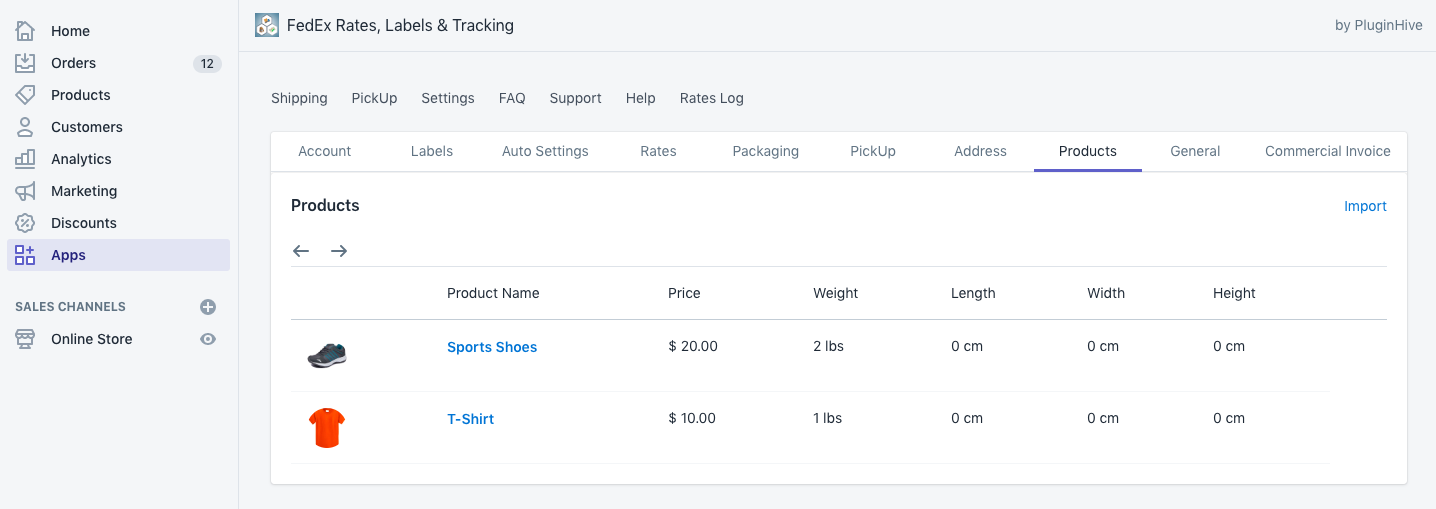The height and width of the screenshot is (509, 1436).
Task: Click the Product Name column header
Action: [493, 293]
